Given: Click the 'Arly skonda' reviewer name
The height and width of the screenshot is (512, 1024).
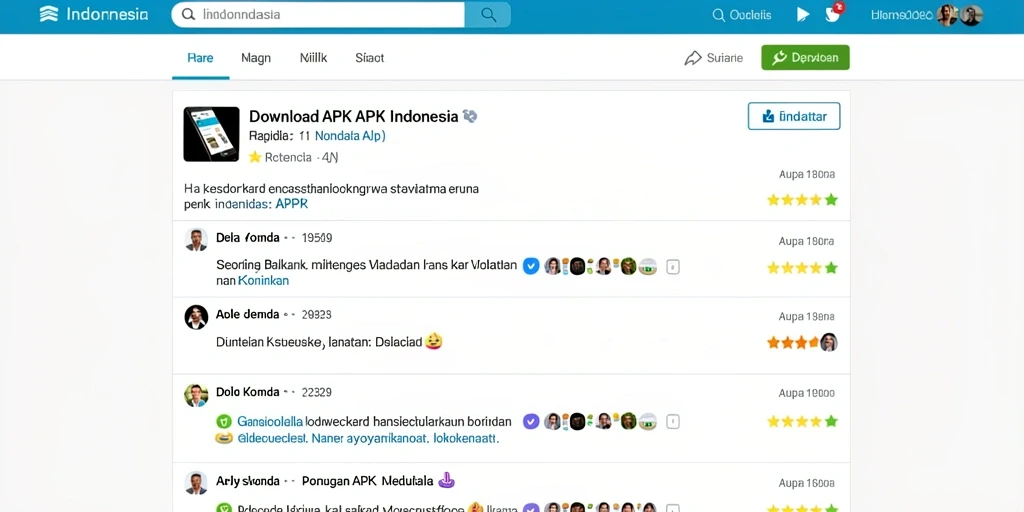Looking at the screenshot, I should (x=248, y=481).
